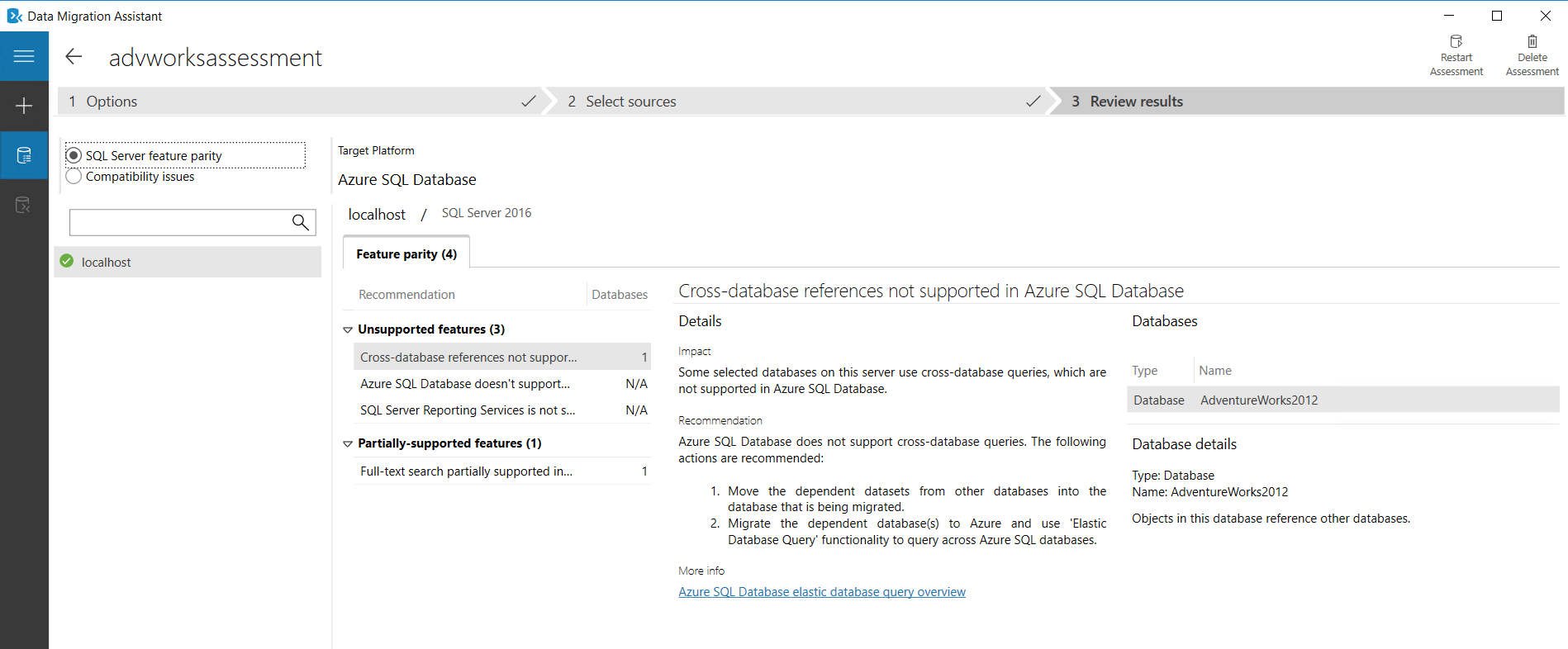Image resolution: width=1568 pixels, height=649 pixels.
Task: Create new project with plus icon
Action: [x=24, y=106]
